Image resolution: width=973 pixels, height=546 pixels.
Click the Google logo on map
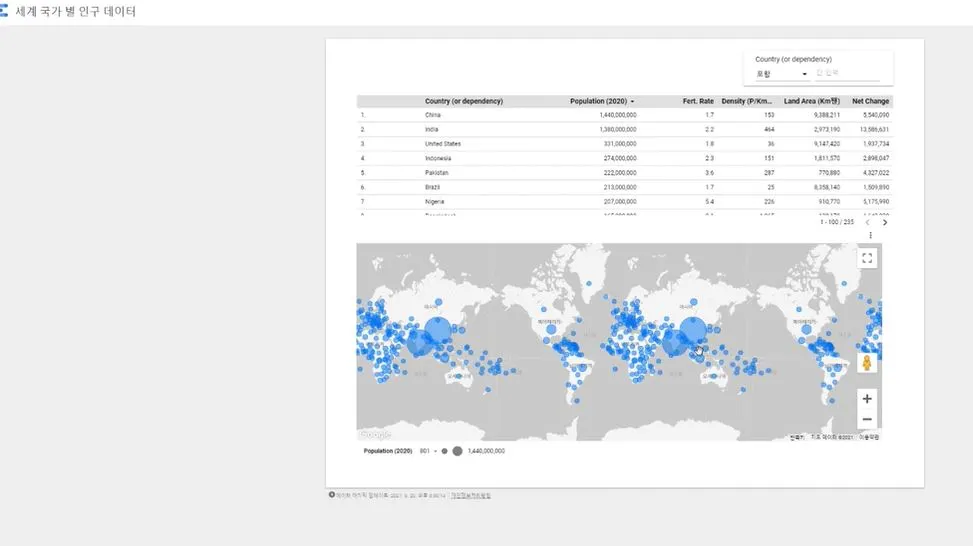375,434
